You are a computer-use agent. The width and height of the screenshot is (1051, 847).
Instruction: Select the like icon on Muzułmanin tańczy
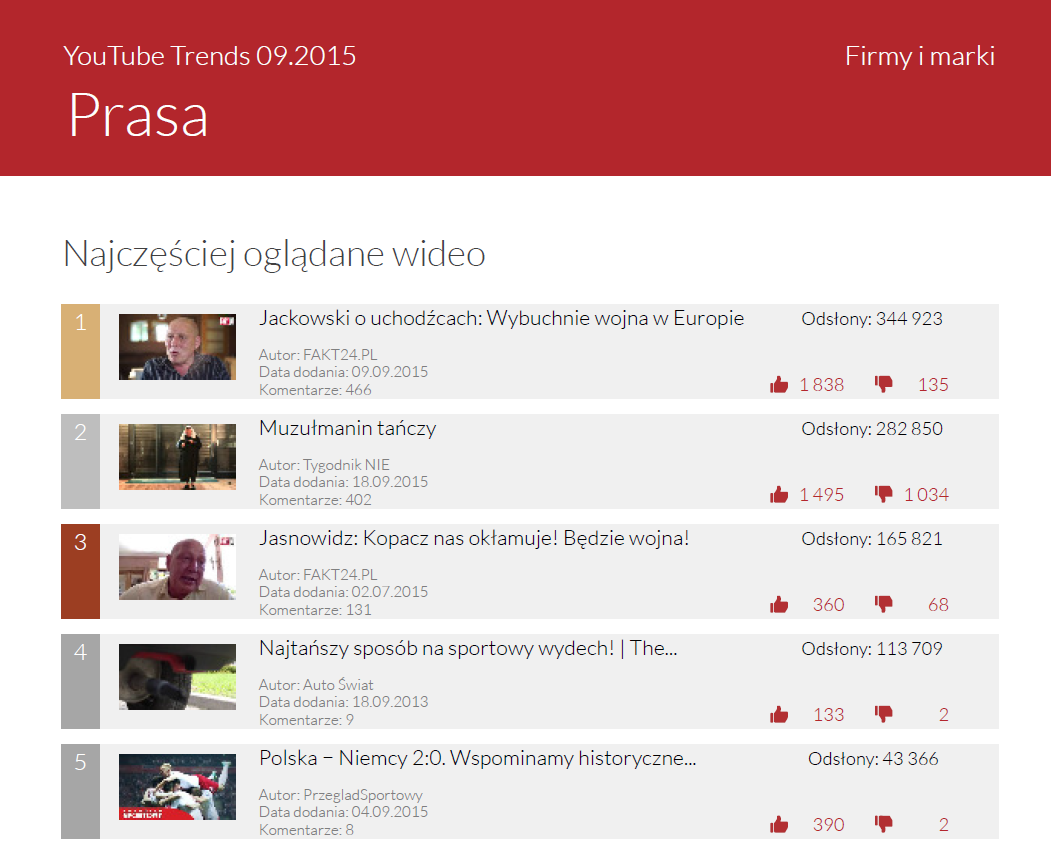779,493
